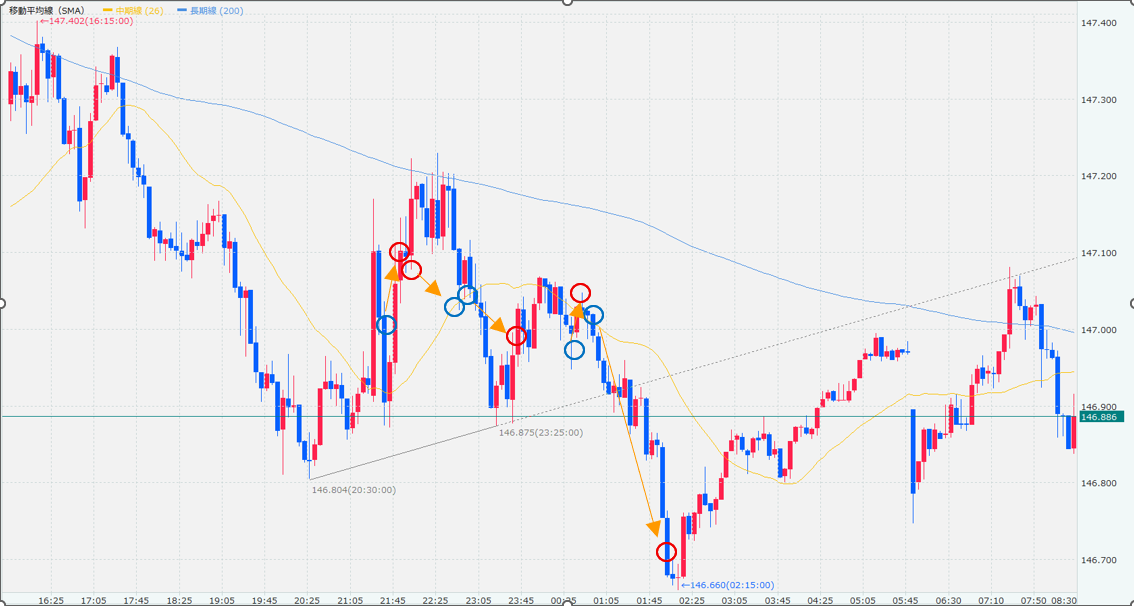The height and width of the screenshot is (606, 1134).
Task: Select the red circle at the chart bottom low
Action: [666, 552]
